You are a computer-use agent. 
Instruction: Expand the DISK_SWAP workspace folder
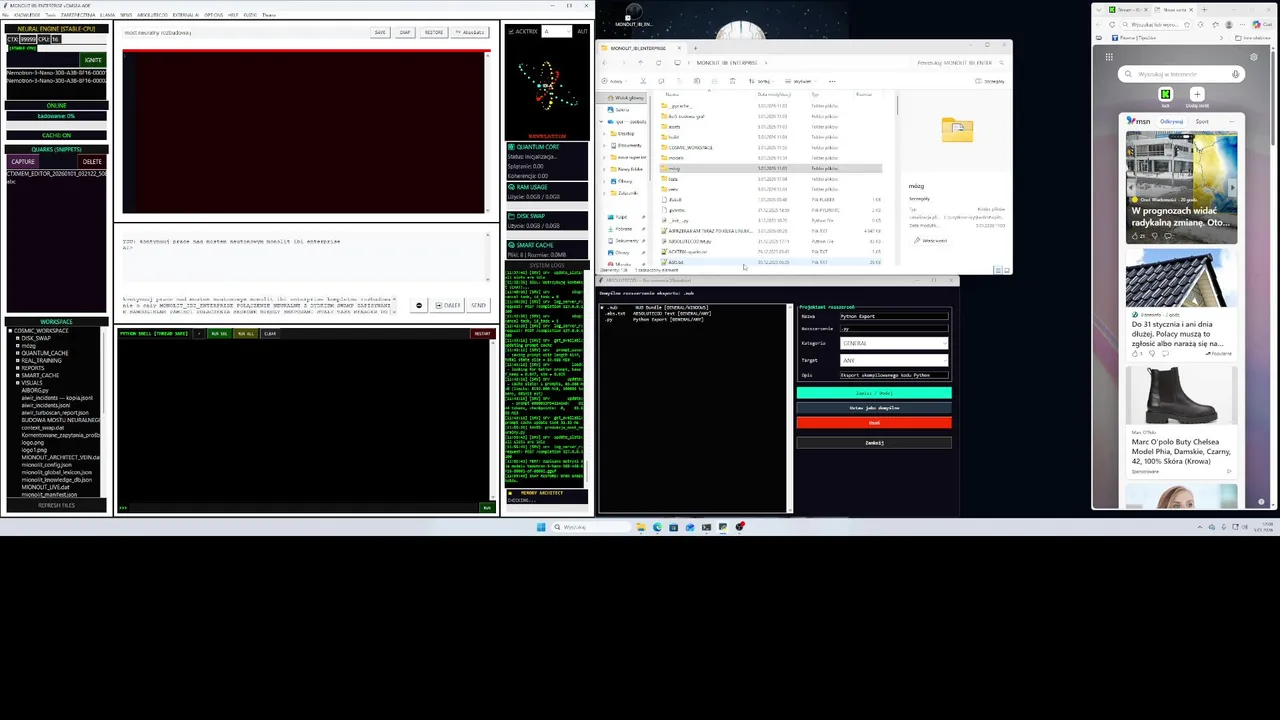(x=18, y=338)
